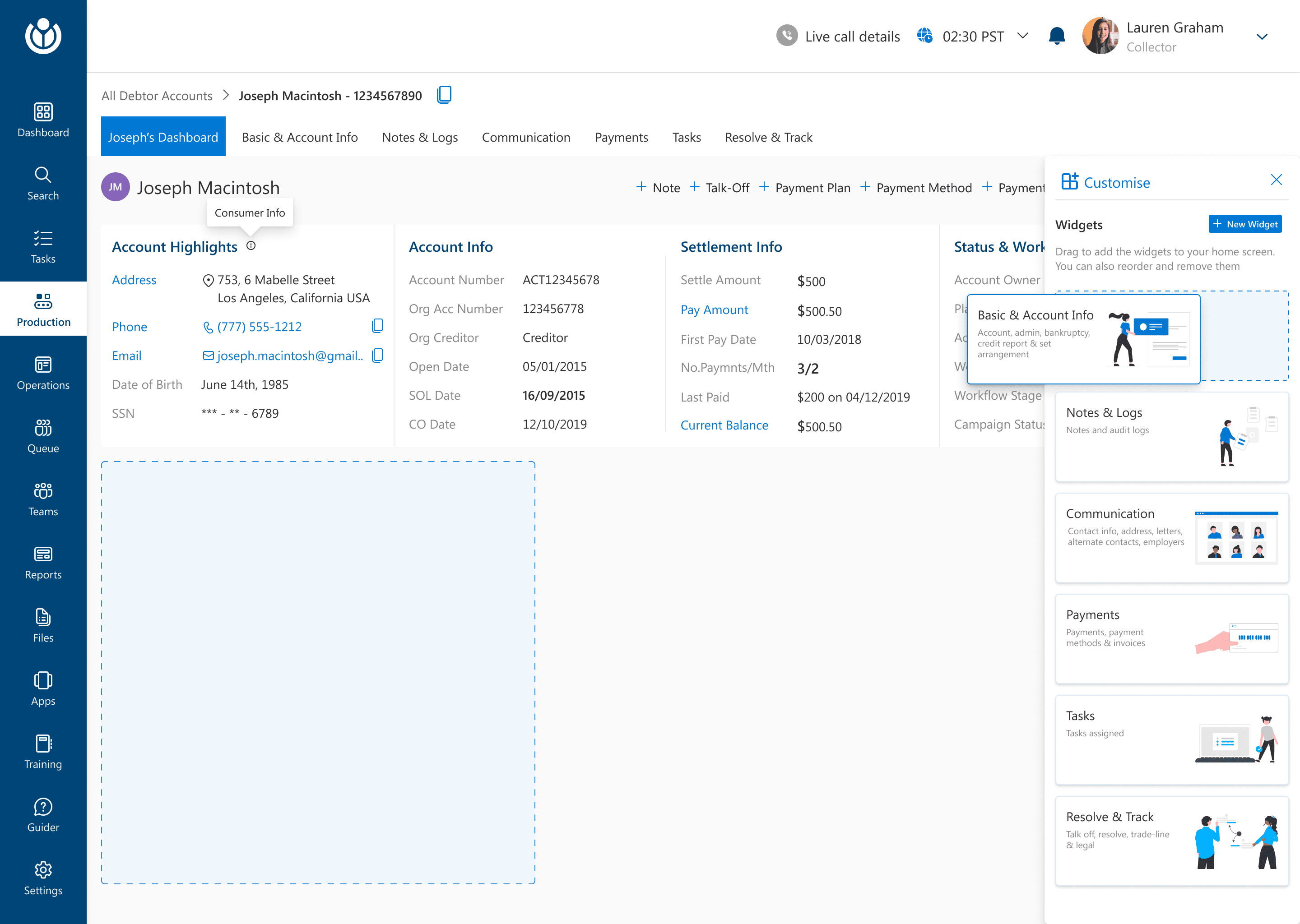Open Live call details phone icon
The height and width of the screenshot is (924, 1300).
click(787, 36)
